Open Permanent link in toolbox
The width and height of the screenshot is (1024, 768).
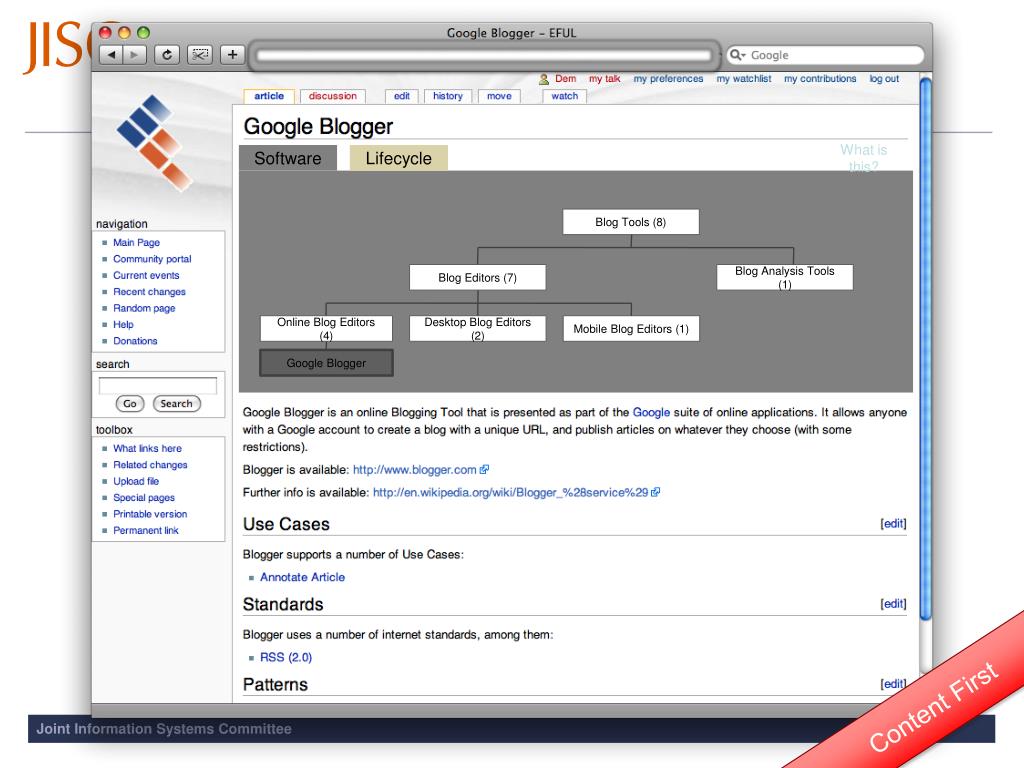pyautogui.click(x=146, y=530)
